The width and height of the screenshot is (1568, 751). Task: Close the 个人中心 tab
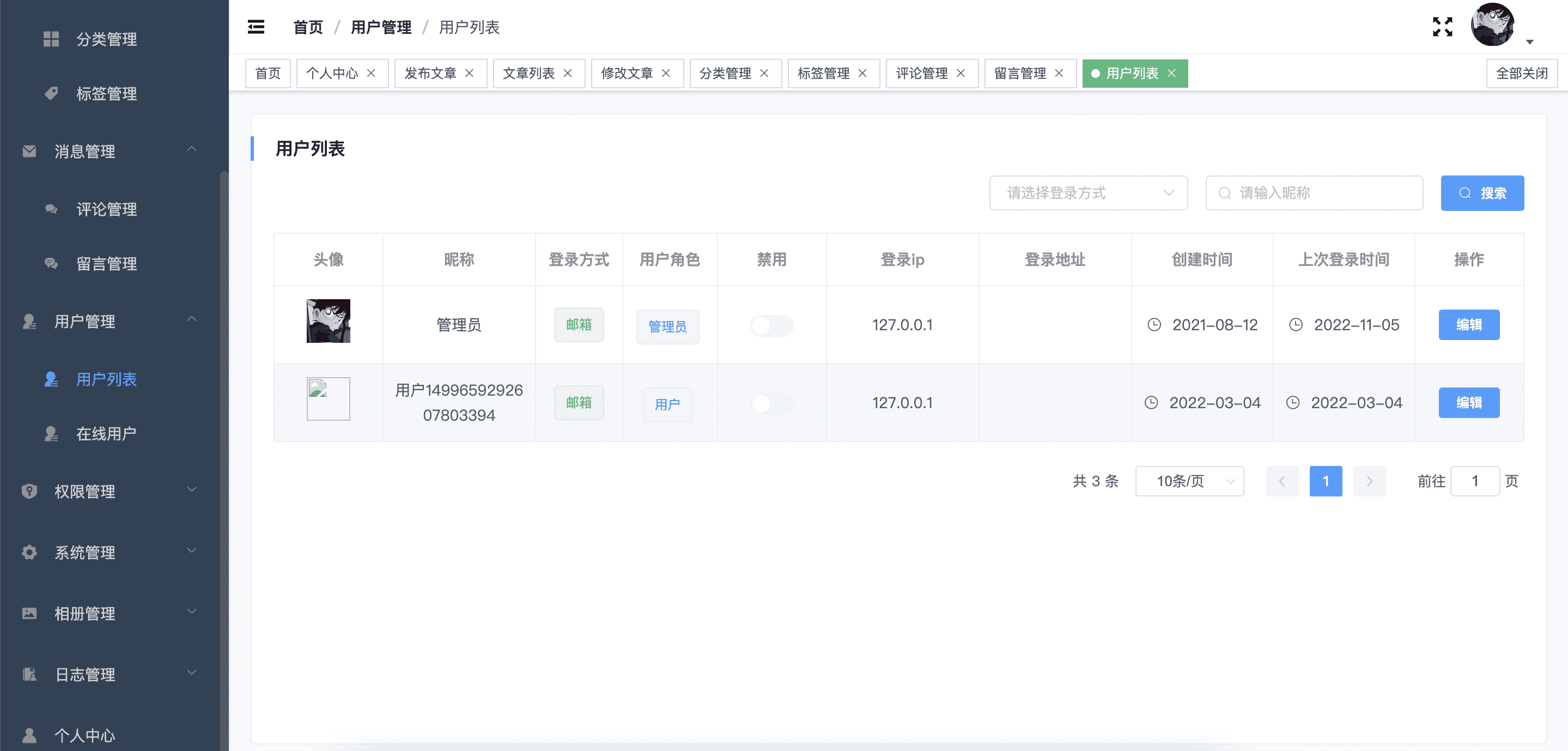point(370,73)
